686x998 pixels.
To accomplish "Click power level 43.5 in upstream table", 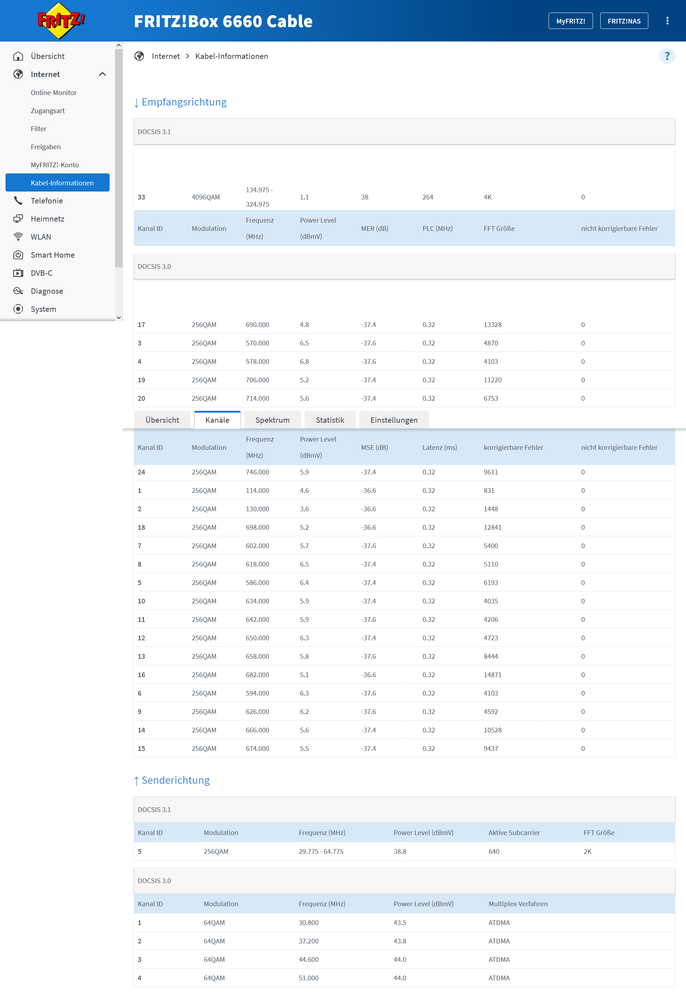I will [x=400, y=923].
